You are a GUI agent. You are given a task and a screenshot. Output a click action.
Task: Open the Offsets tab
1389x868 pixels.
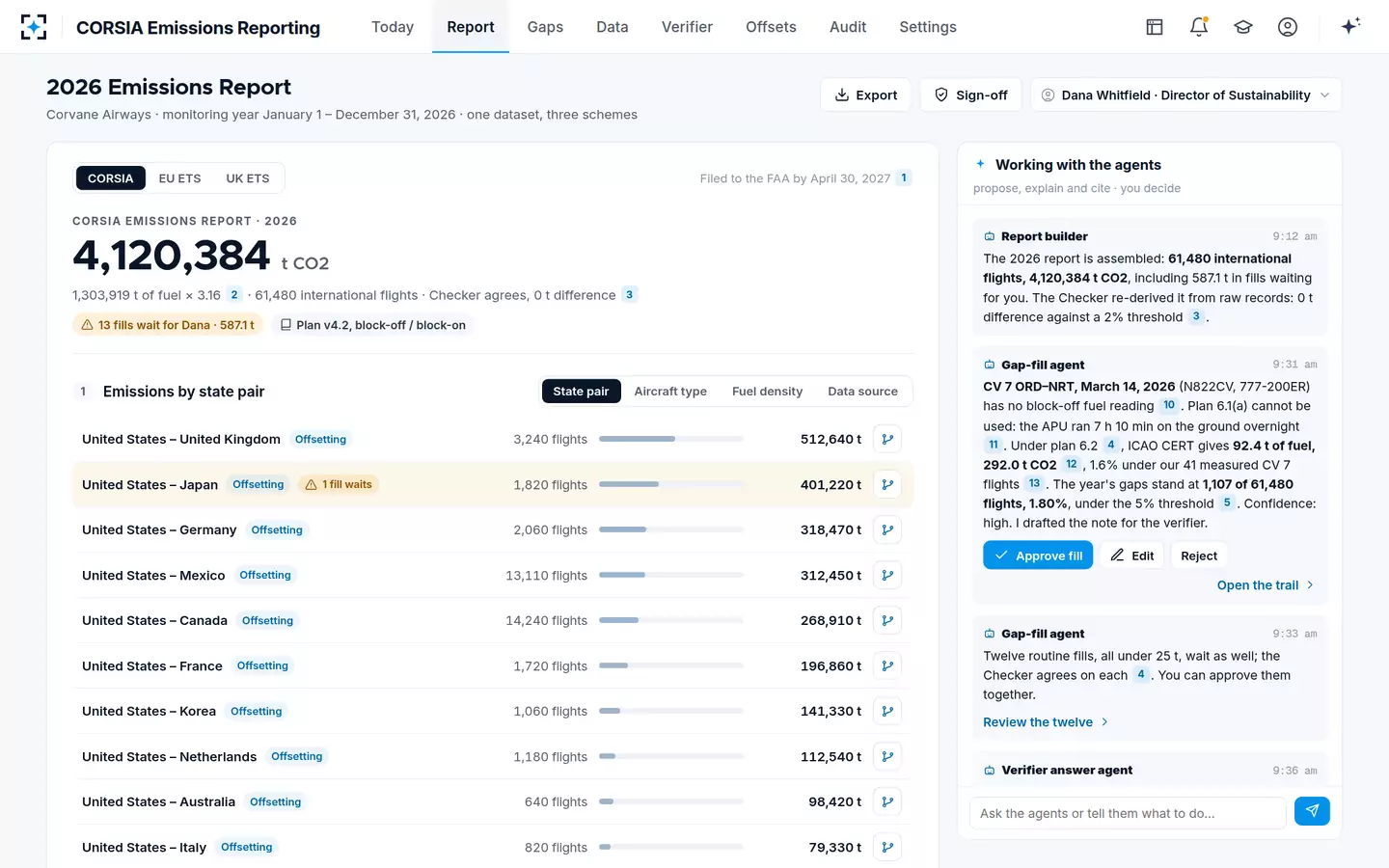point(771,27)
